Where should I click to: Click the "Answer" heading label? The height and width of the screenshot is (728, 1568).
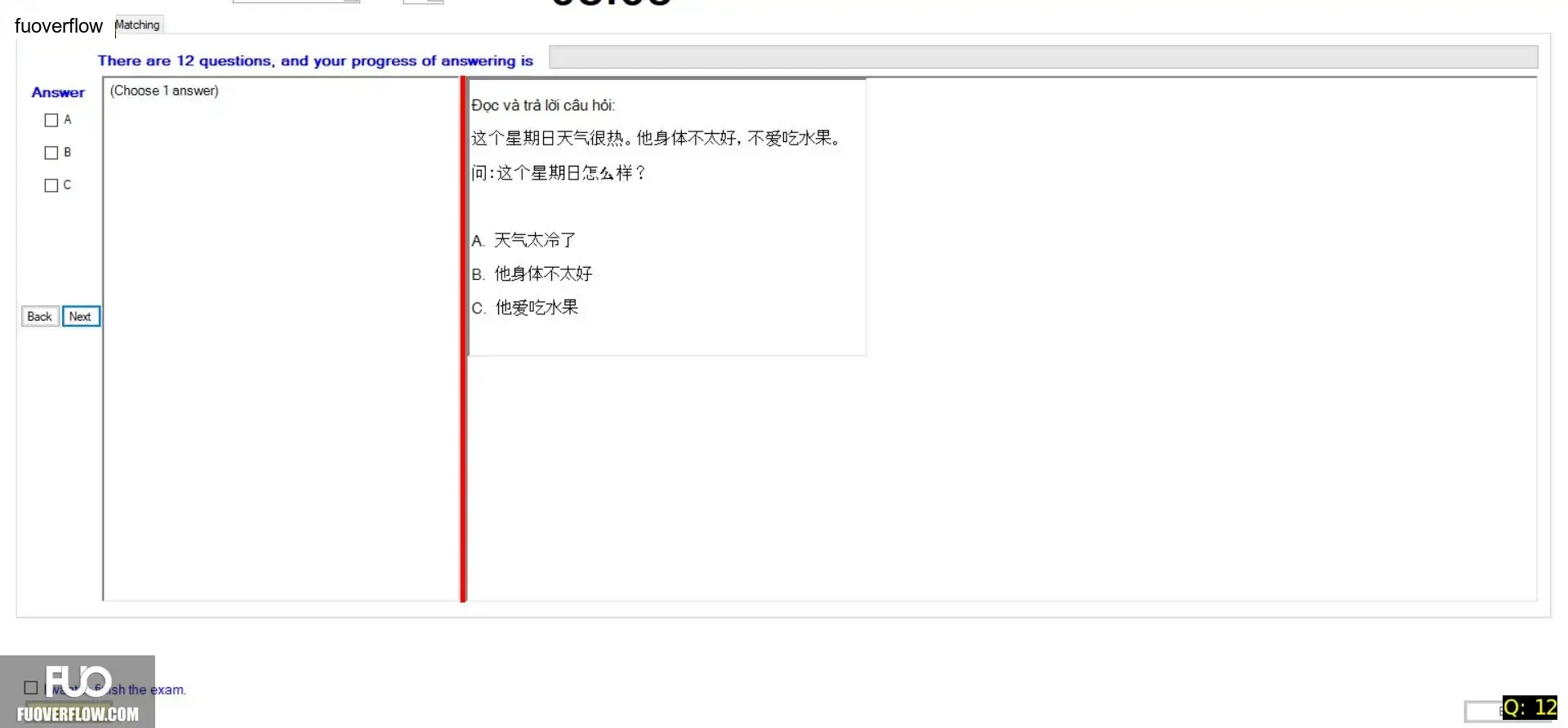58,92
